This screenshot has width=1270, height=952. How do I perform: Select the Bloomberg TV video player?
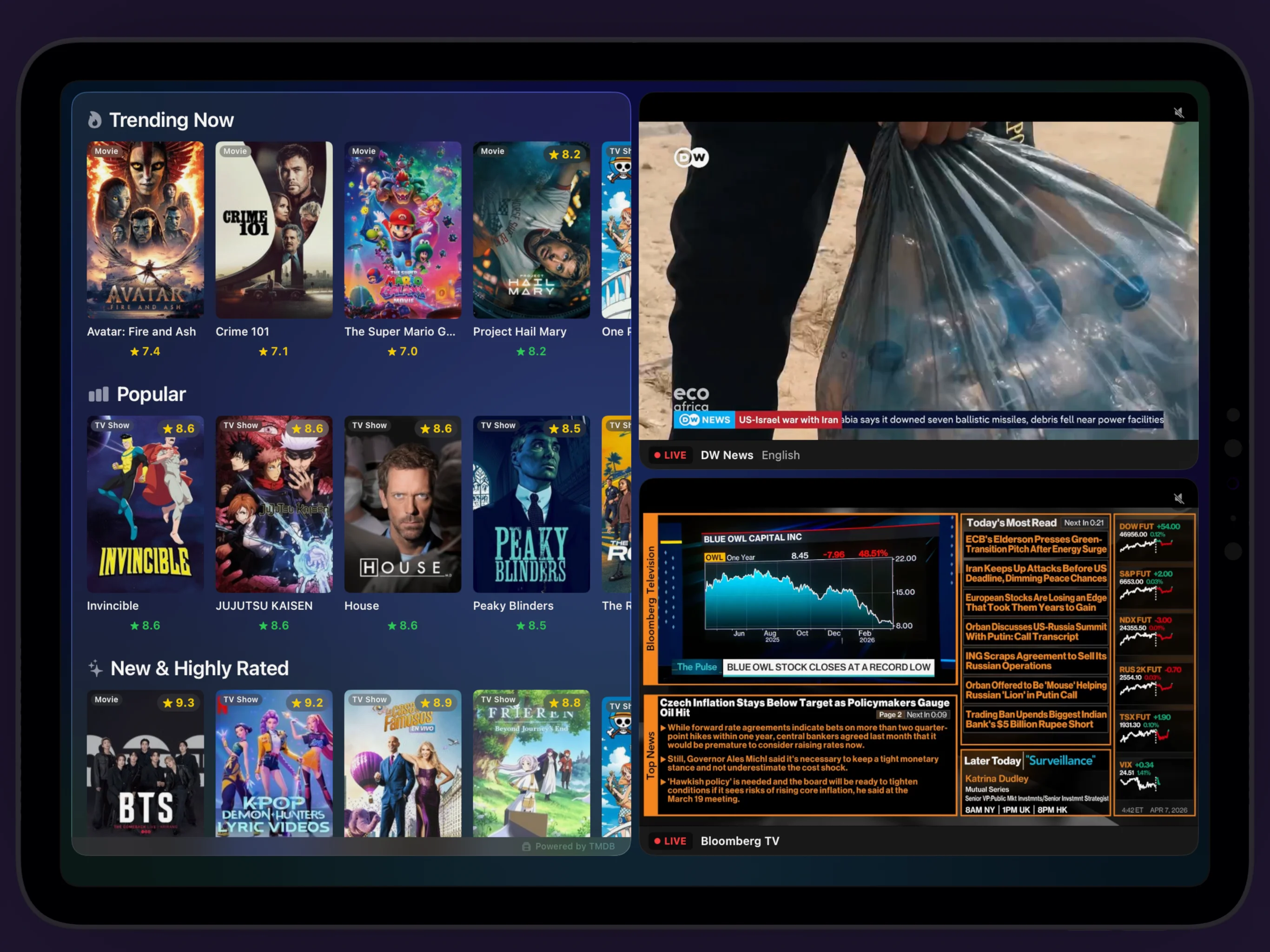click(918, 666)
